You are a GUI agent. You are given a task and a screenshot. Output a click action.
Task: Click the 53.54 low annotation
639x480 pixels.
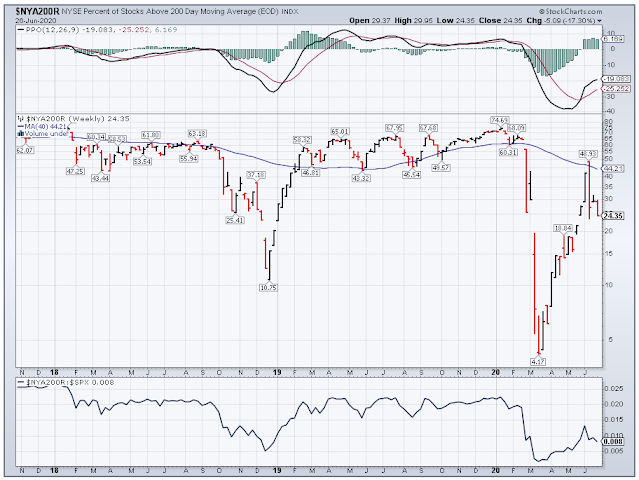[142, 161]
